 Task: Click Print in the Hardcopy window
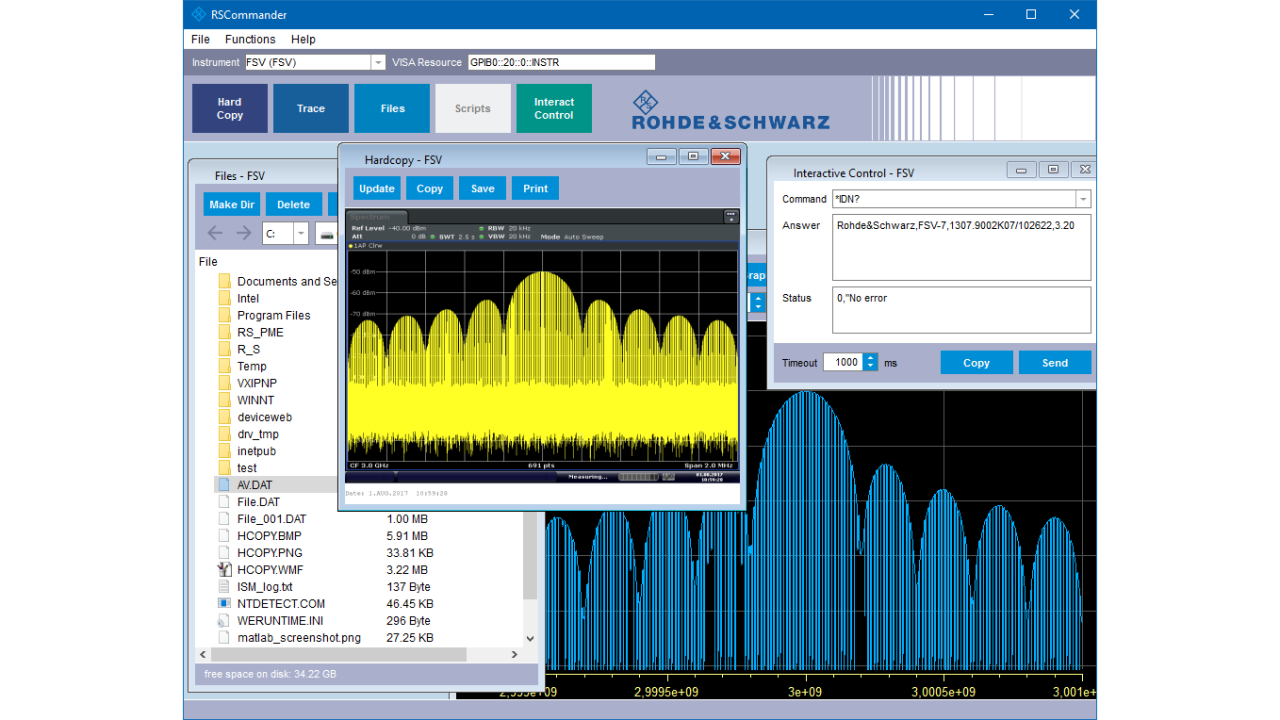click(x=536, y=188)
